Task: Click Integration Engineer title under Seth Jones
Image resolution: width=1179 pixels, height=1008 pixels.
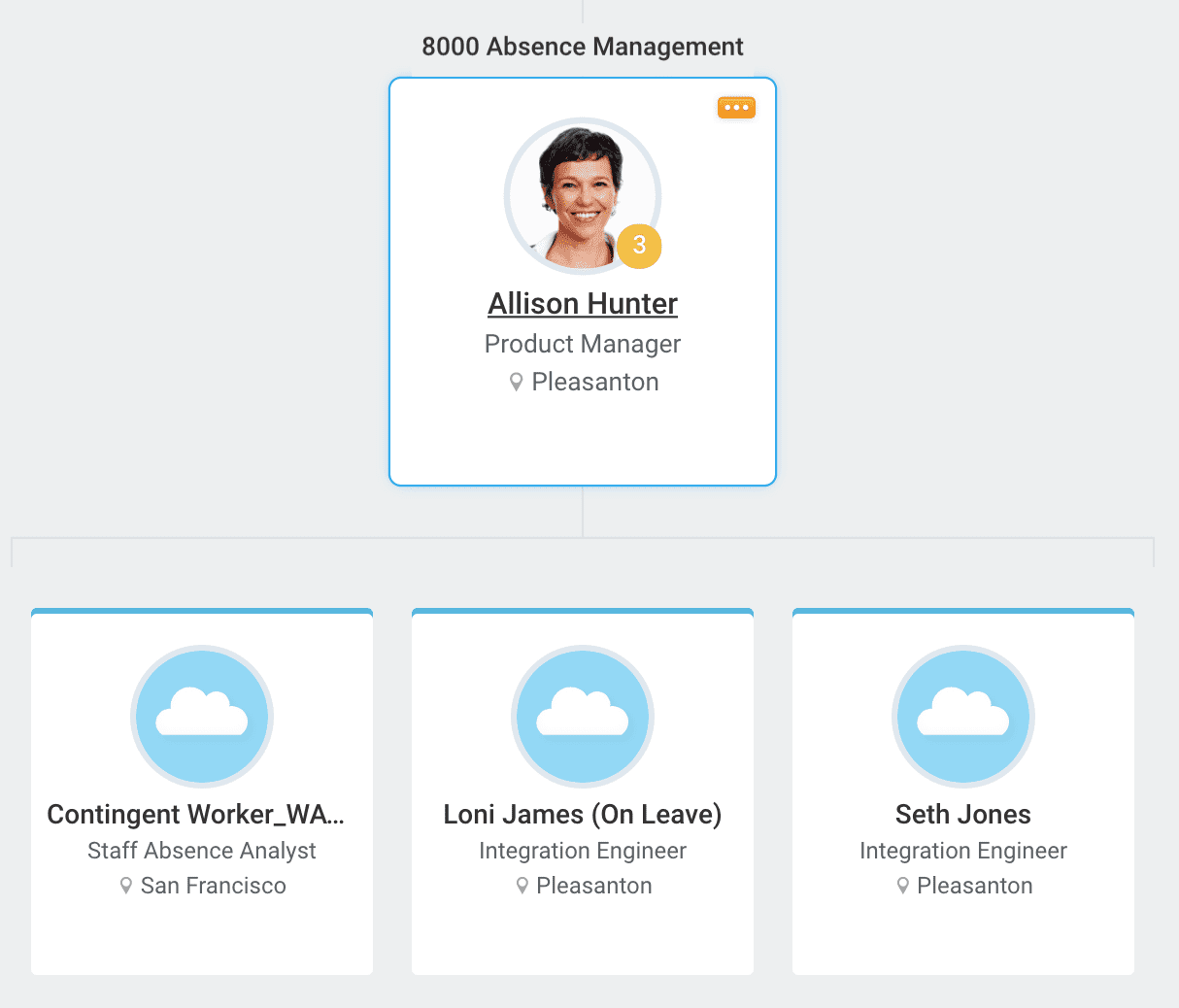Action: pyautogui.click(x=963, y=851)
